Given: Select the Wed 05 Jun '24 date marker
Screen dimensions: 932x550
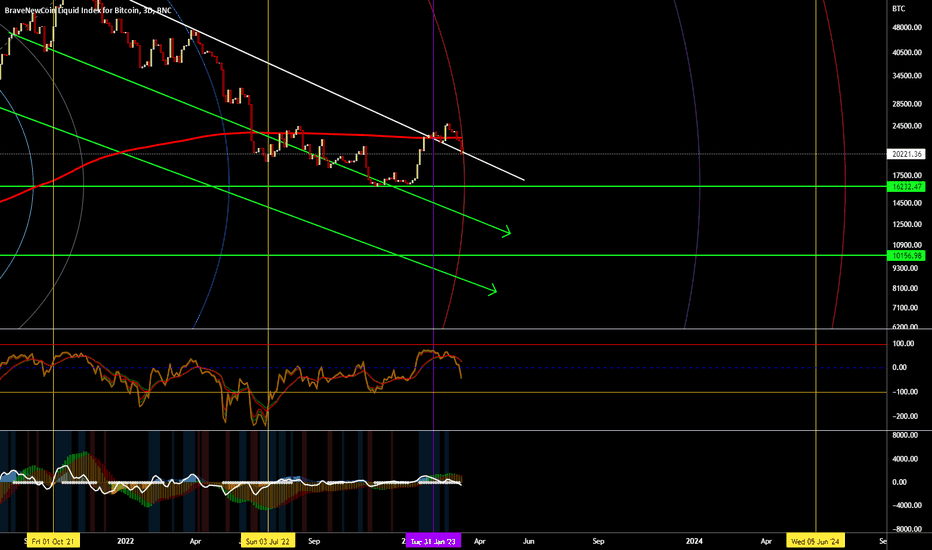Looking at the screenshot, I should click(x=816, y=541).
